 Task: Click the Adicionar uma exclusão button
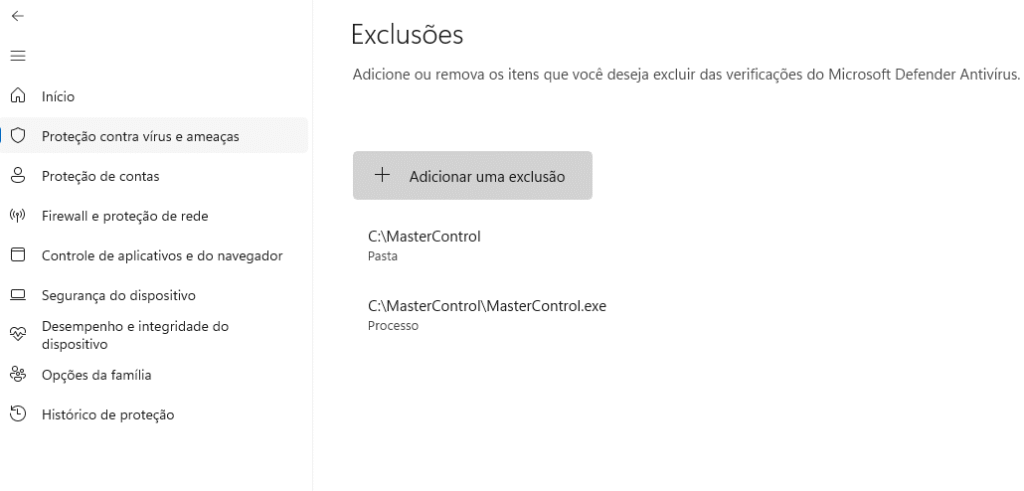473,176
